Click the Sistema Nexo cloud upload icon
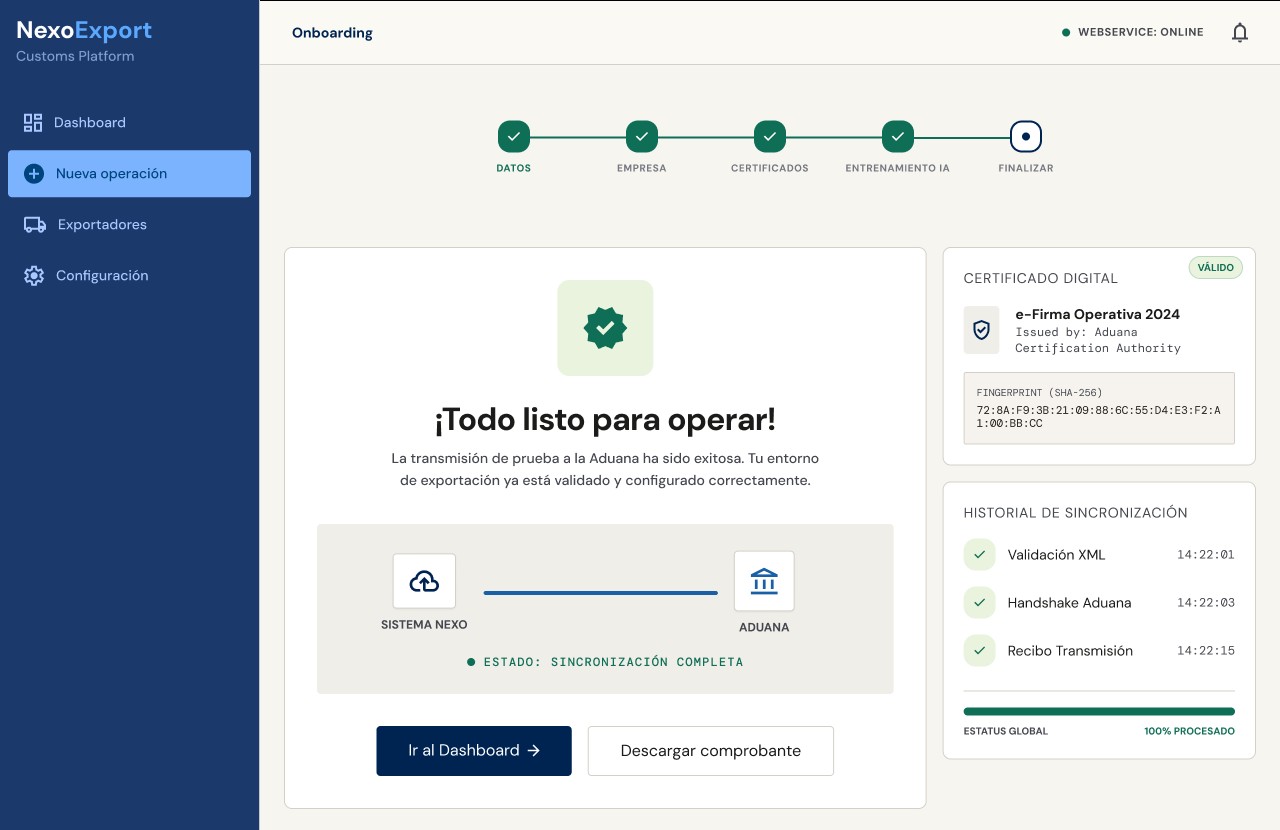Screen dimensions: 1280x830 (424, 581)
